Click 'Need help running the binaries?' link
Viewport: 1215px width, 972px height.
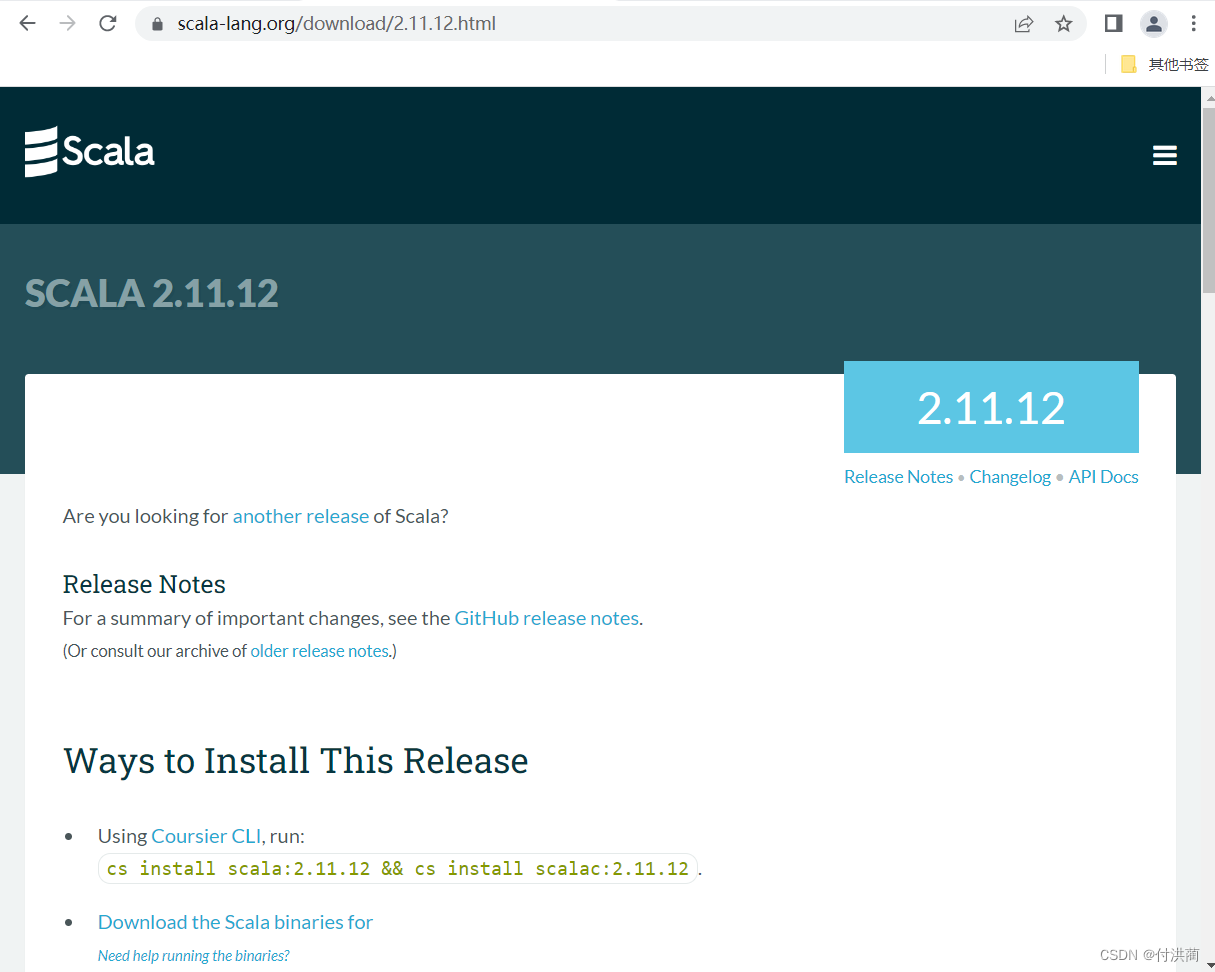pyautogui.click(x=193, y=956)
